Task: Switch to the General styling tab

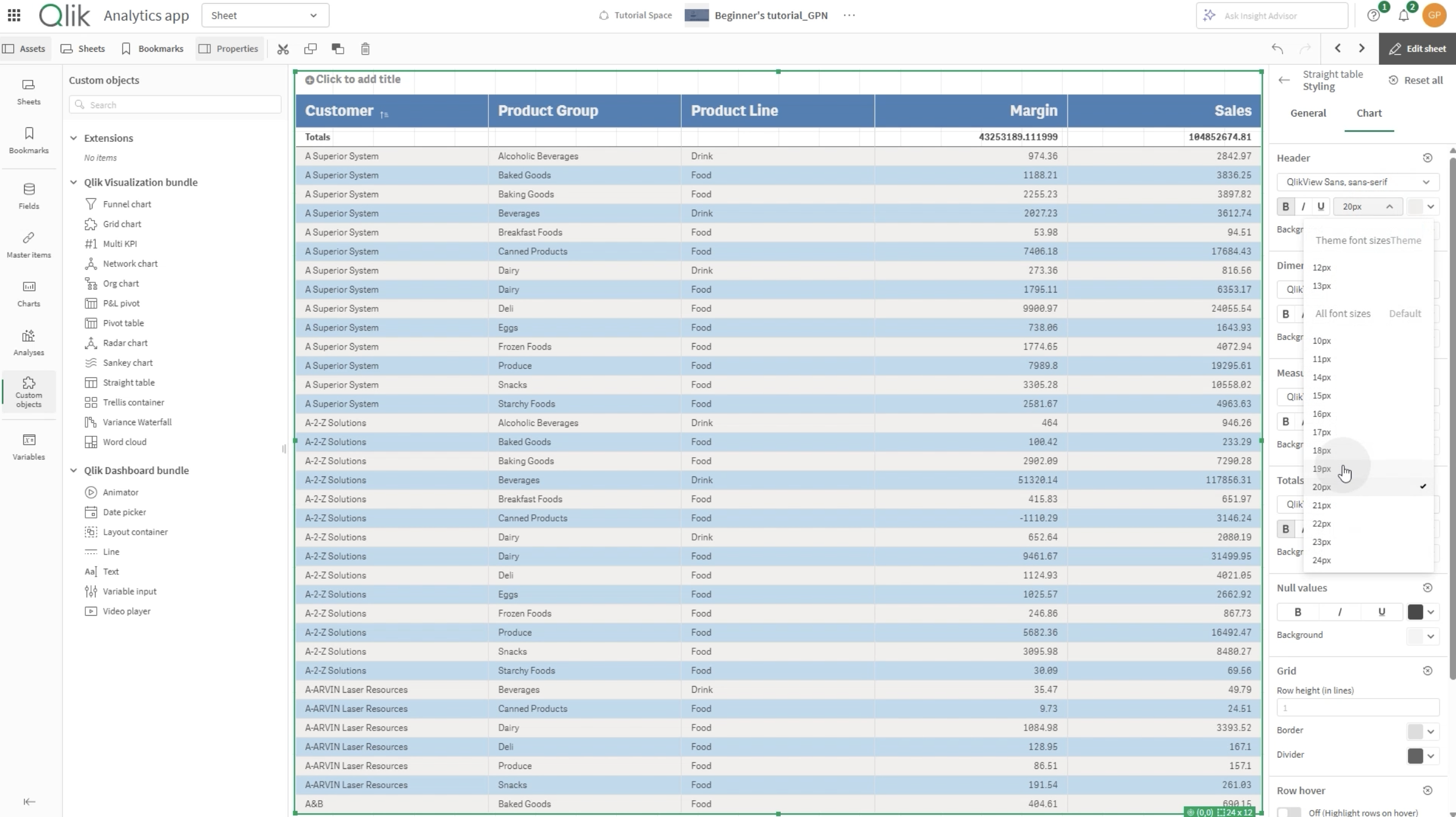Action: pos(1308,113)
